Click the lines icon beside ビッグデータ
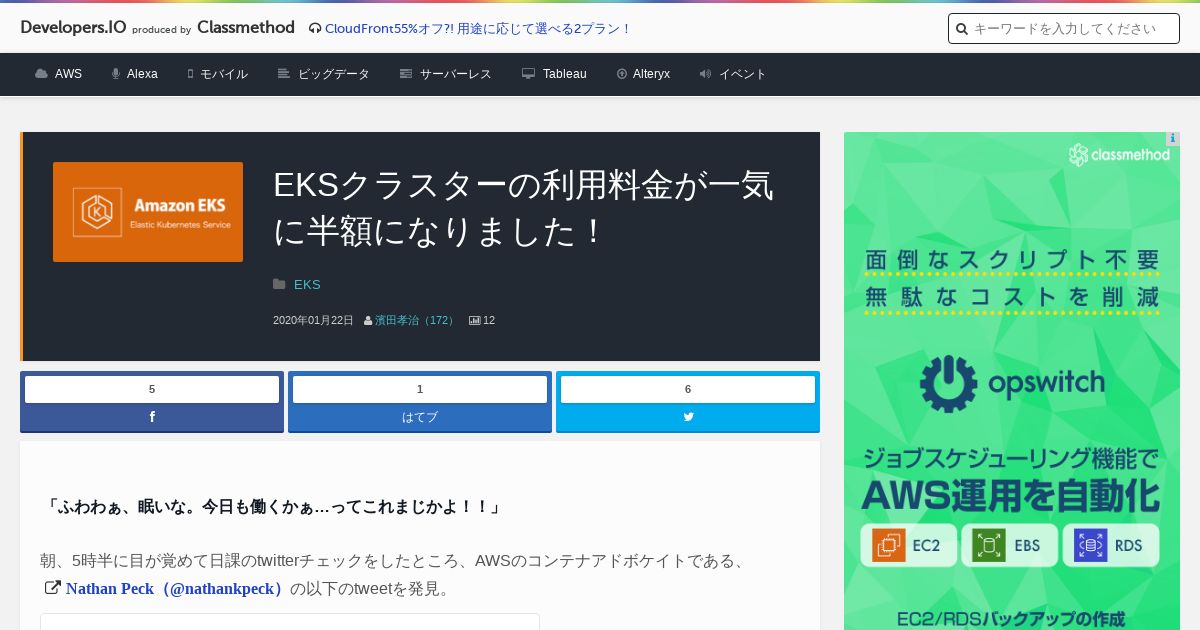Viewport: 1200px width, 630px height. pyautogui.click(x=284, y=74)
